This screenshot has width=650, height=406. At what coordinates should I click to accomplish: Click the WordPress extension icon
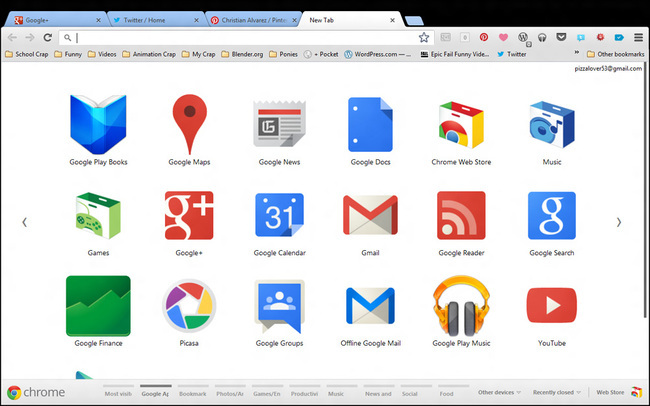coord(524,38)
